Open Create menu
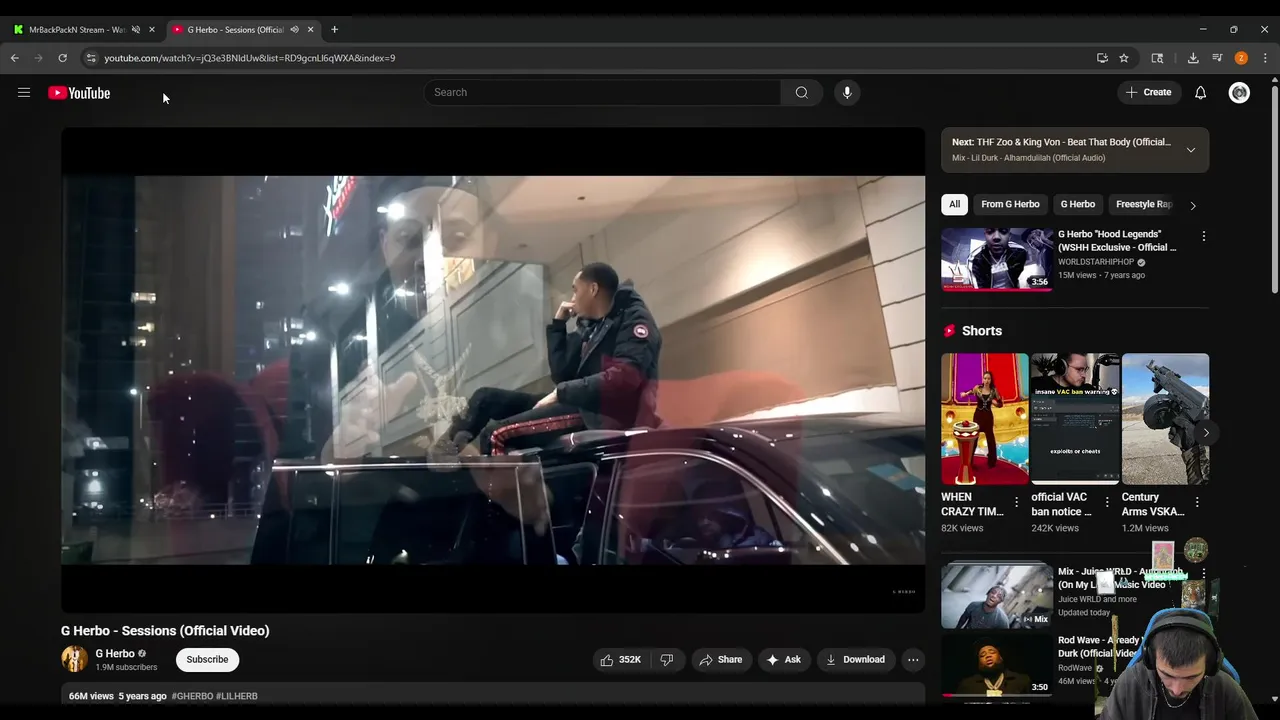The width and height of the screenshot is (1280, 720). [x=1148, y=92]
